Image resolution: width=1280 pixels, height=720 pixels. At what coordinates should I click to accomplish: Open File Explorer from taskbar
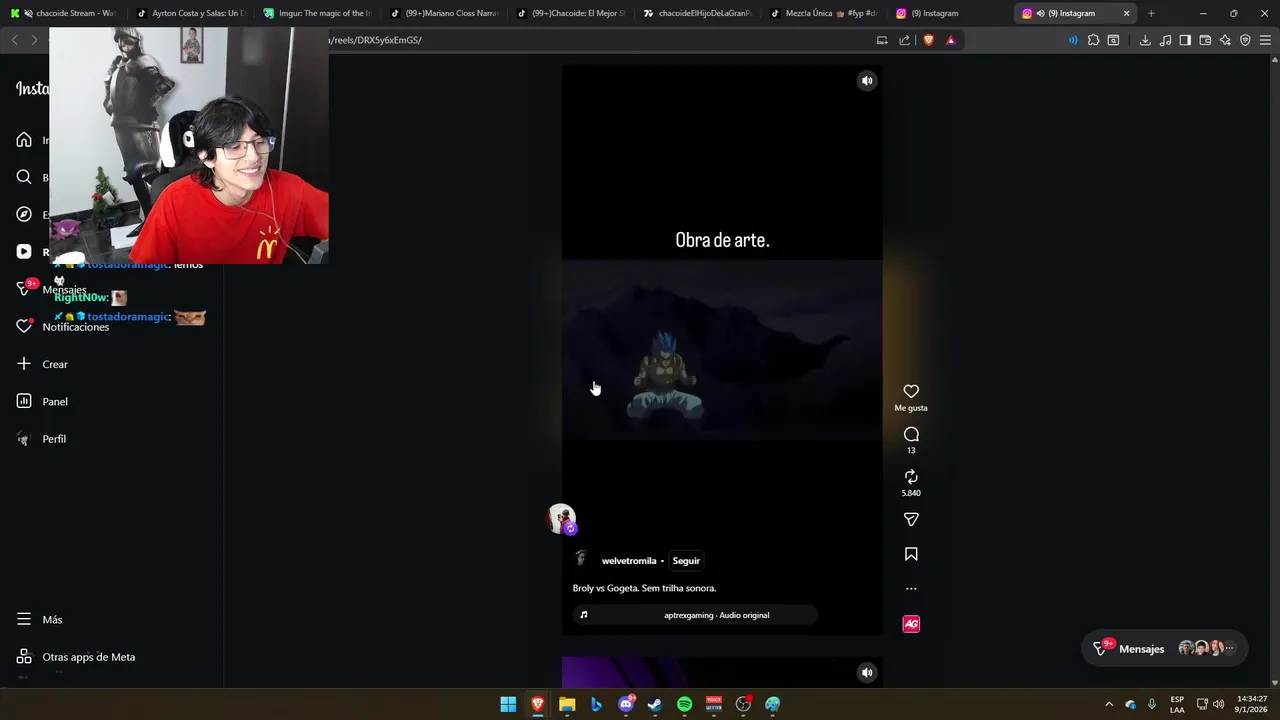click(567, 704)
